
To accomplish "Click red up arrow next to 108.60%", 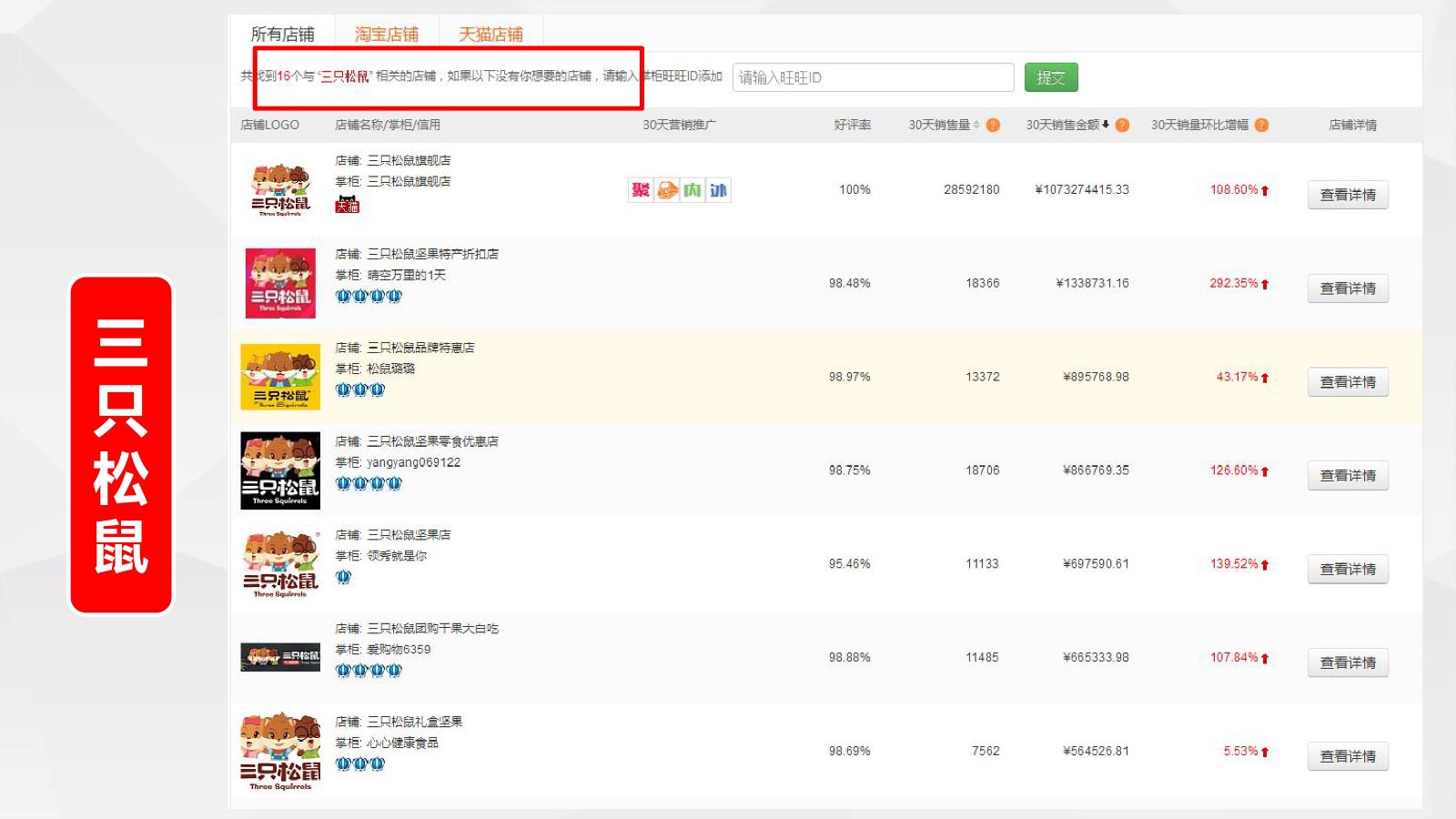I will tap(1265, 190).
